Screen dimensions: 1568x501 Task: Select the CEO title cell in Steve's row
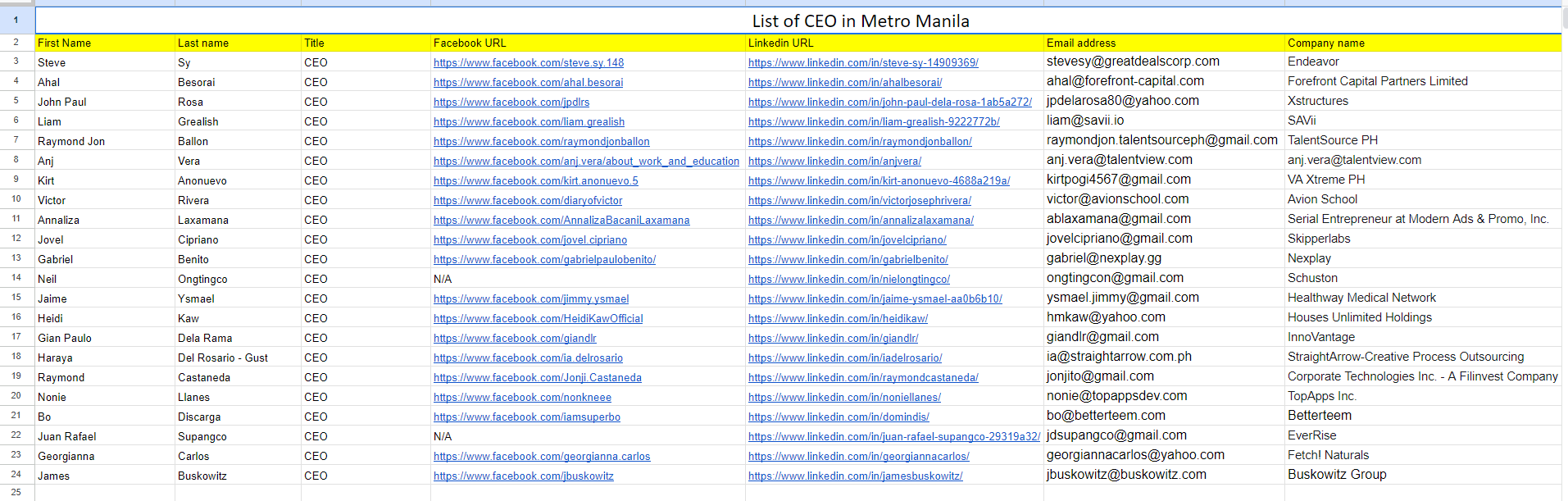[x=366, y=62]
